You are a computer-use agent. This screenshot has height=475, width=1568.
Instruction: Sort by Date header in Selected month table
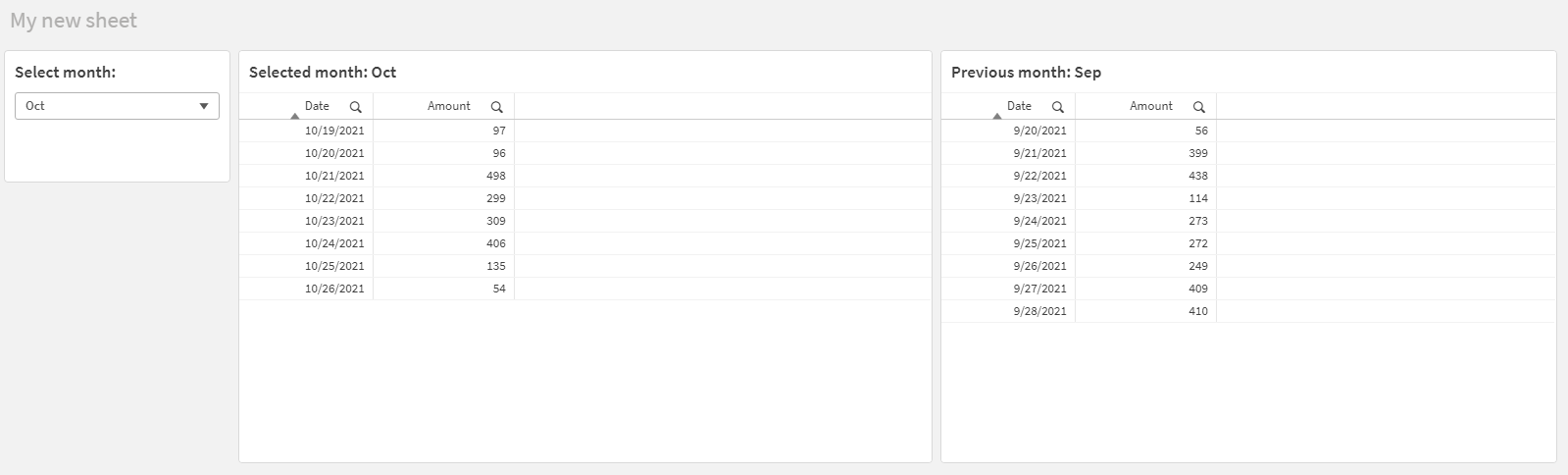point(317,106)
